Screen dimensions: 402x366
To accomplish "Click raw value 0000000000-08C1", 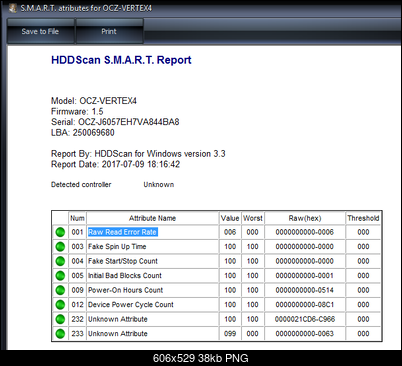I will click(x=305, y=305).
